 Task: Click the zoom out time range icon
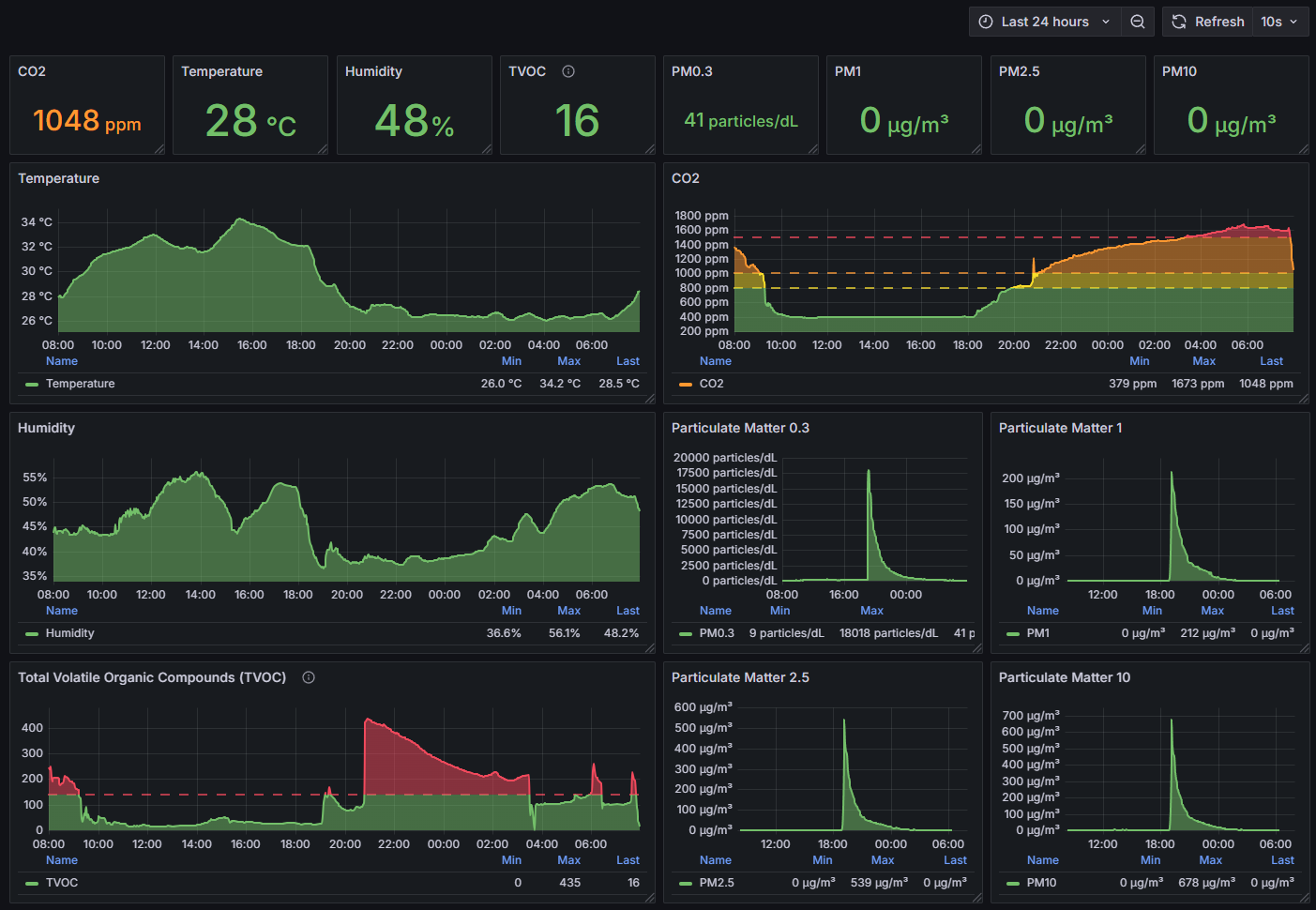coord(1137,22)
